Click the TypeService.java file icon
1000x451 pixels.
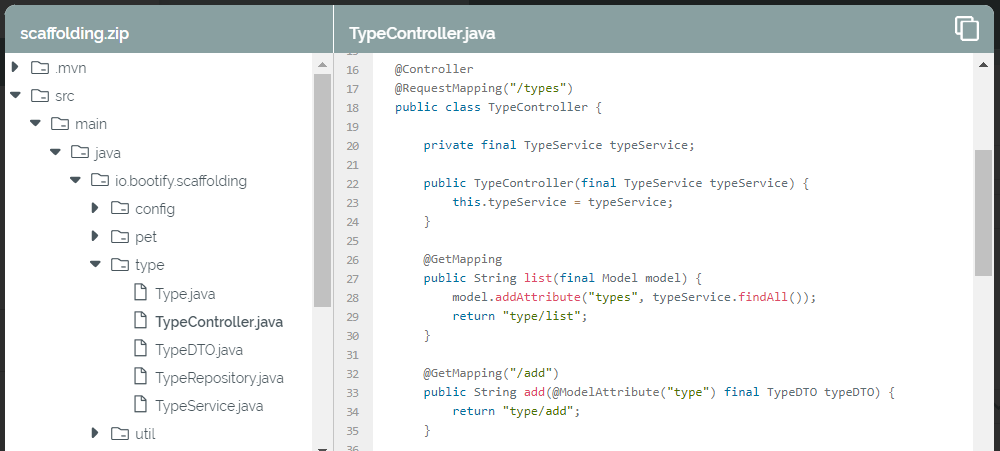point(140,405)
